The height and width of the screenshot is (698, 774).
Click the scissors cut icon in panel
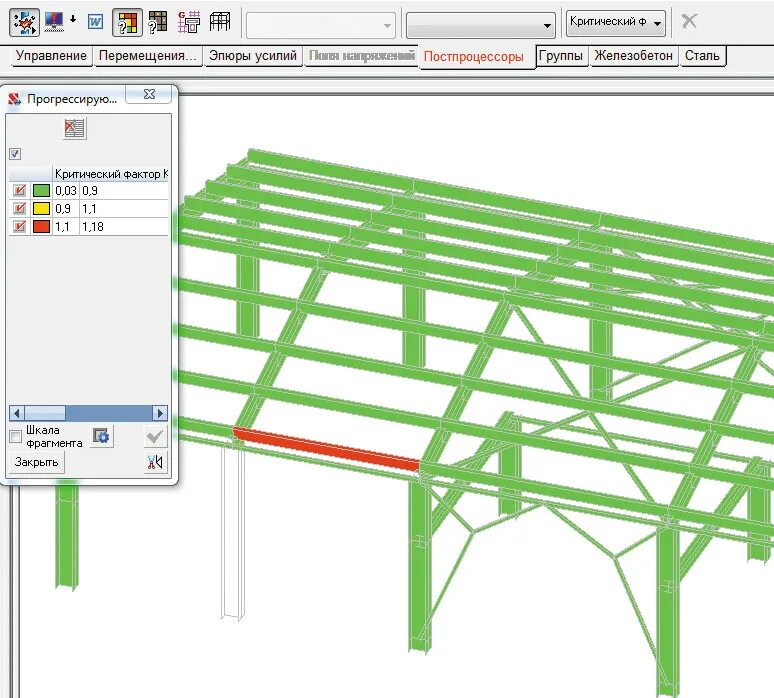(155, 462)
